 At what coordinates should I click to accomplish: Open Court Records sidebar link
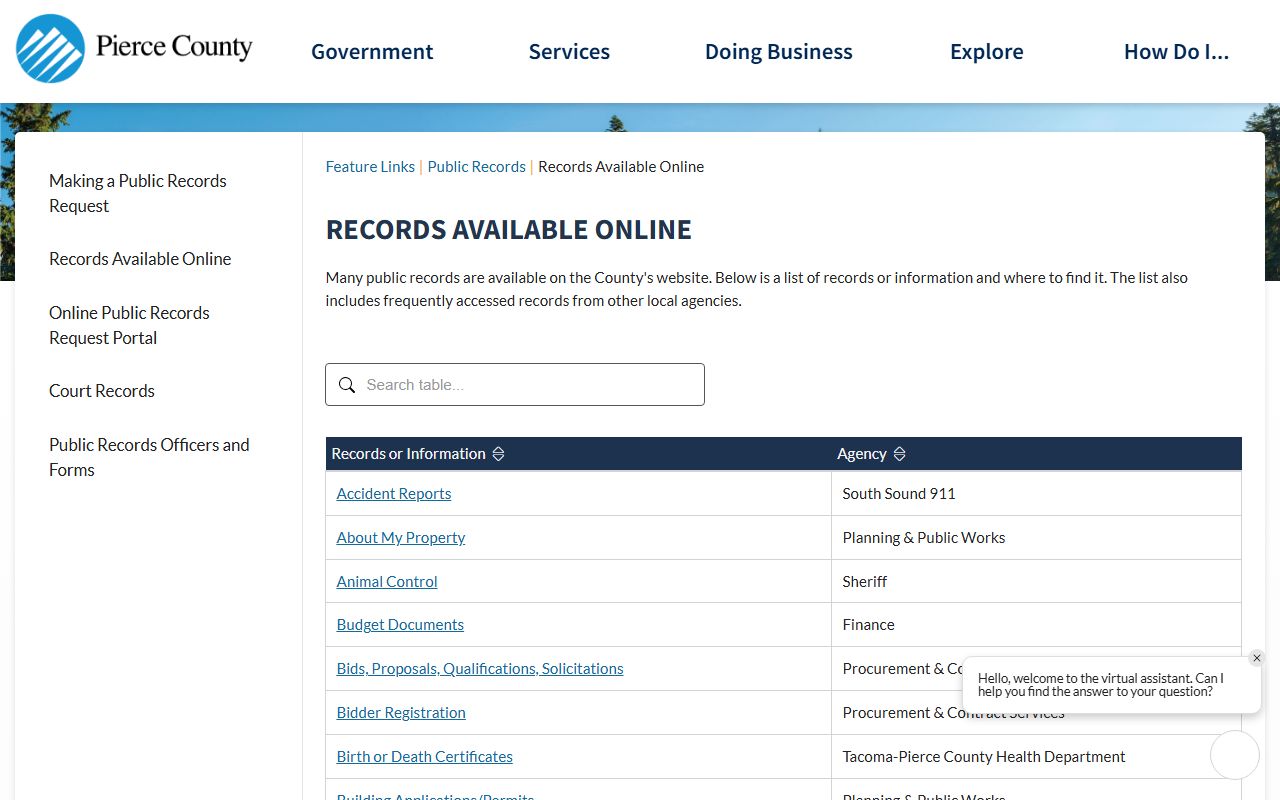tap(102, 391)
